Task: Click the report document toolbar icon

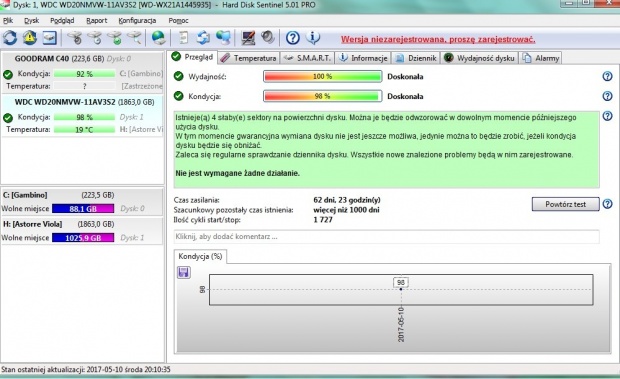Action: coord(183,38)
